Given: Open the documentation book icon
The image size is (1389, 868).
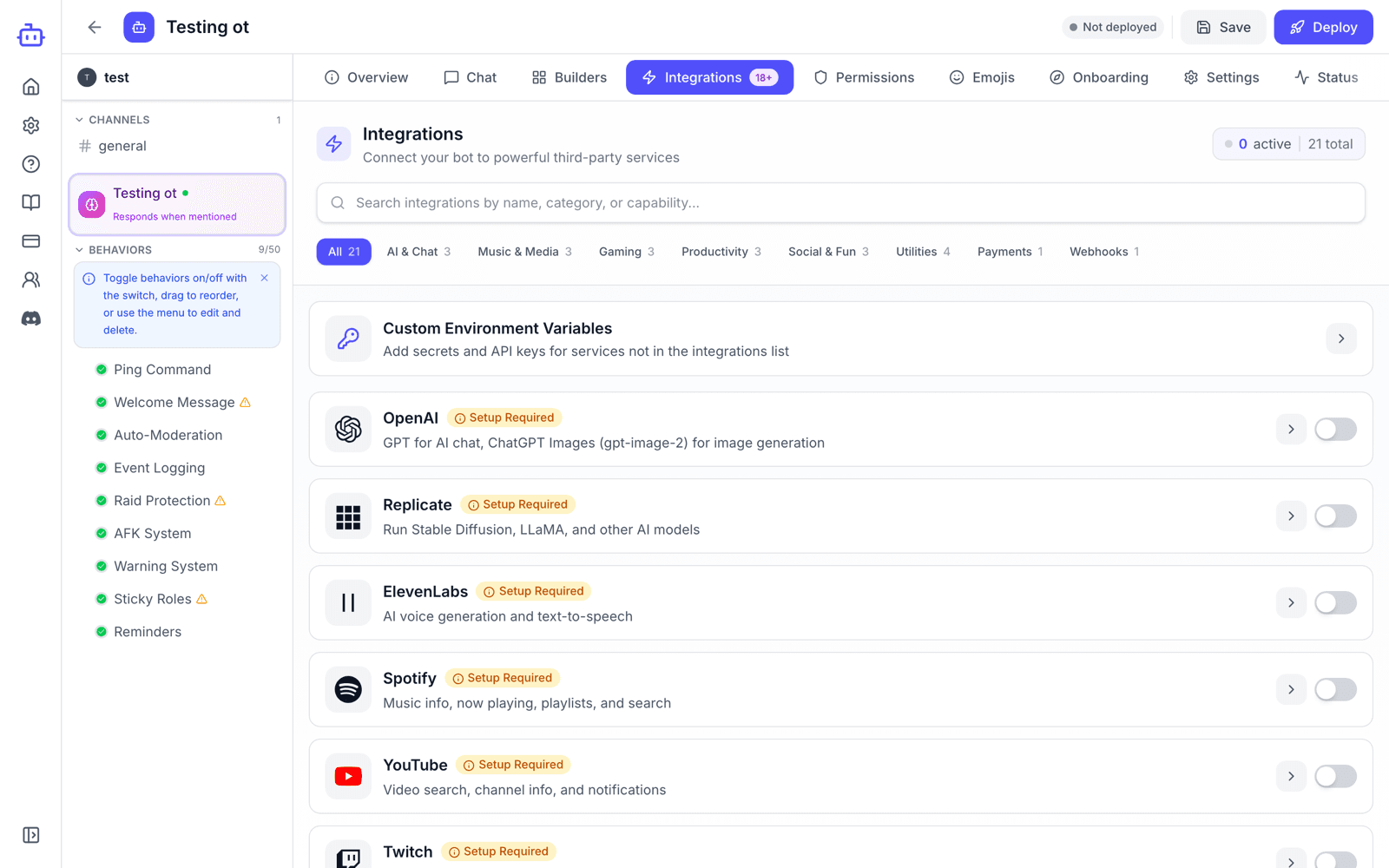Looking at the screenshot, I should tap(30, 202).
